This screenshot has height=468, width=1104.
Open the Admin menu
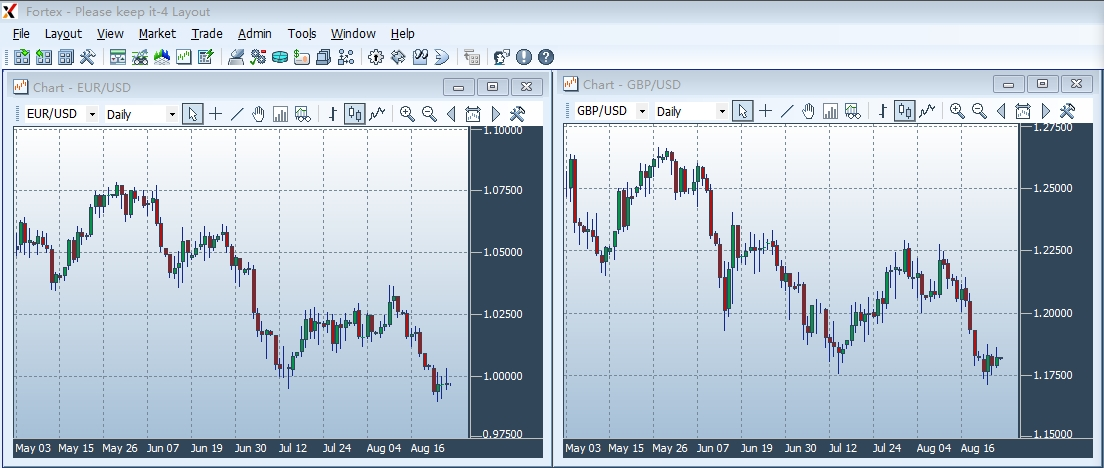tap(255, 34)
